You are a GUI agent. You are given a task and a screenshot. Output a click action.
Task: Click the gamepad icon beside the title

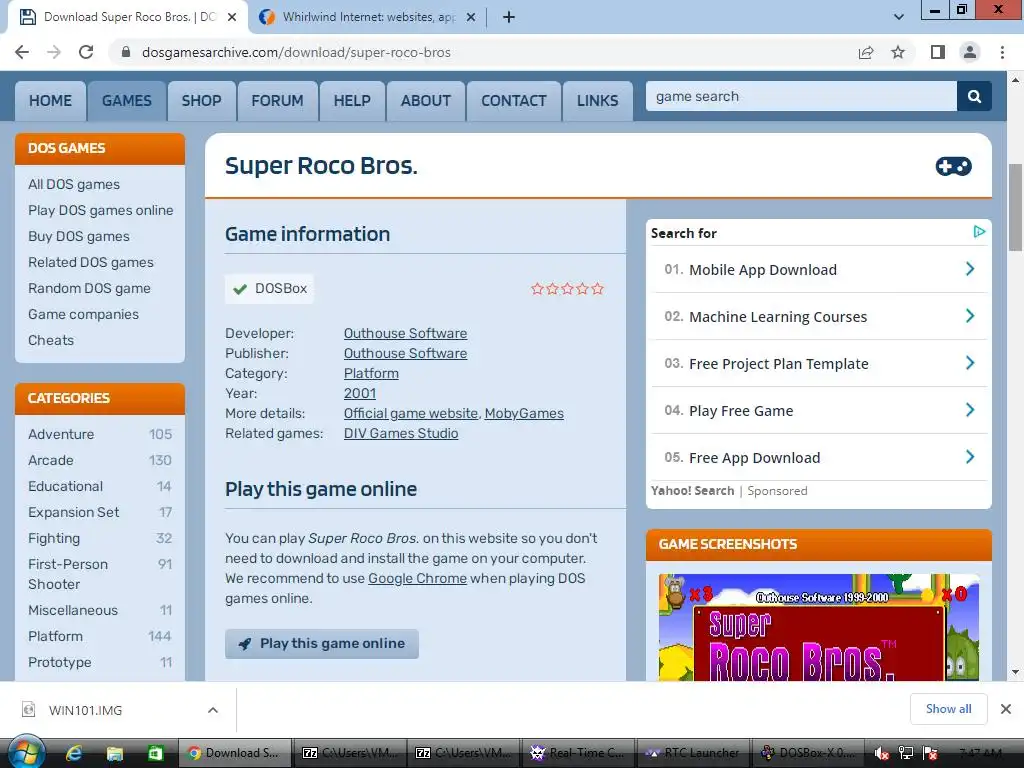(953, 167)
